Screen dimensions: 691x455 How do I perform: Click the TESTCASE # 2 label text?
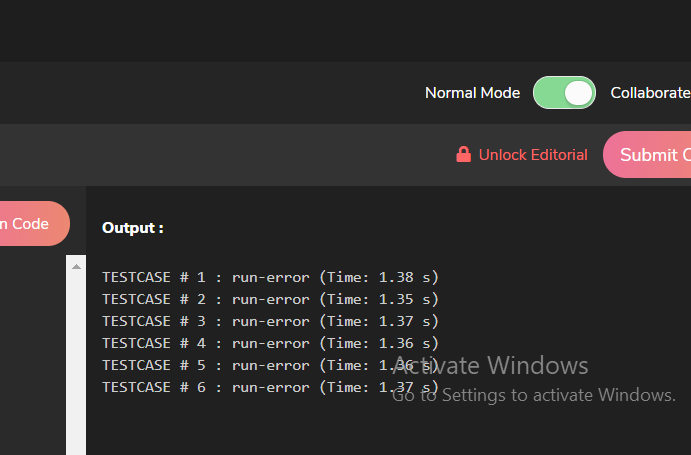(153, 299)
